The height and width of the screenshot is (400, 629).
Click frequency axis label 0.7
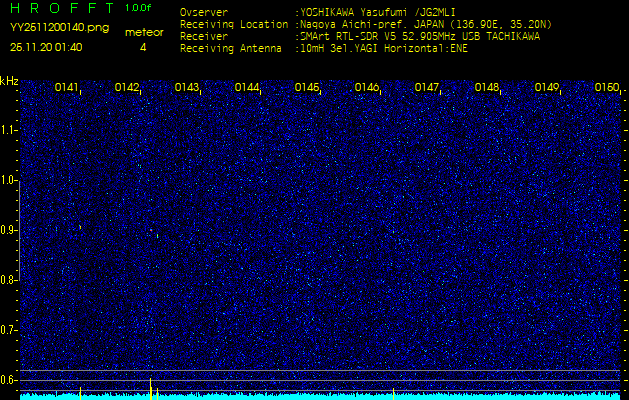tap(8, 330)
